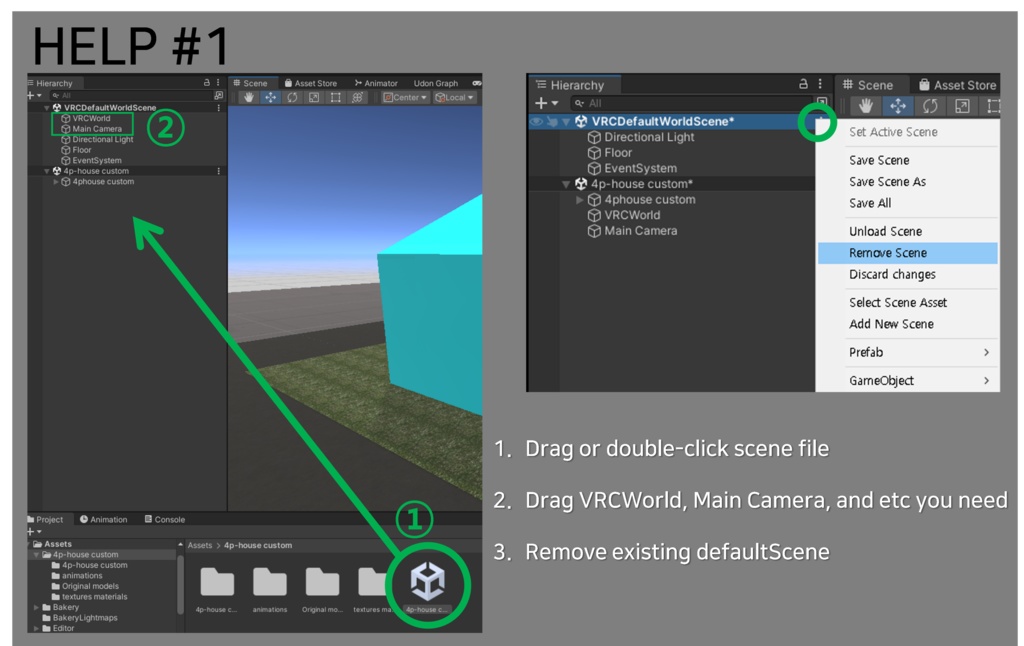Select Rotate tool in right screenshot toolbar

[x=930, y=106]
